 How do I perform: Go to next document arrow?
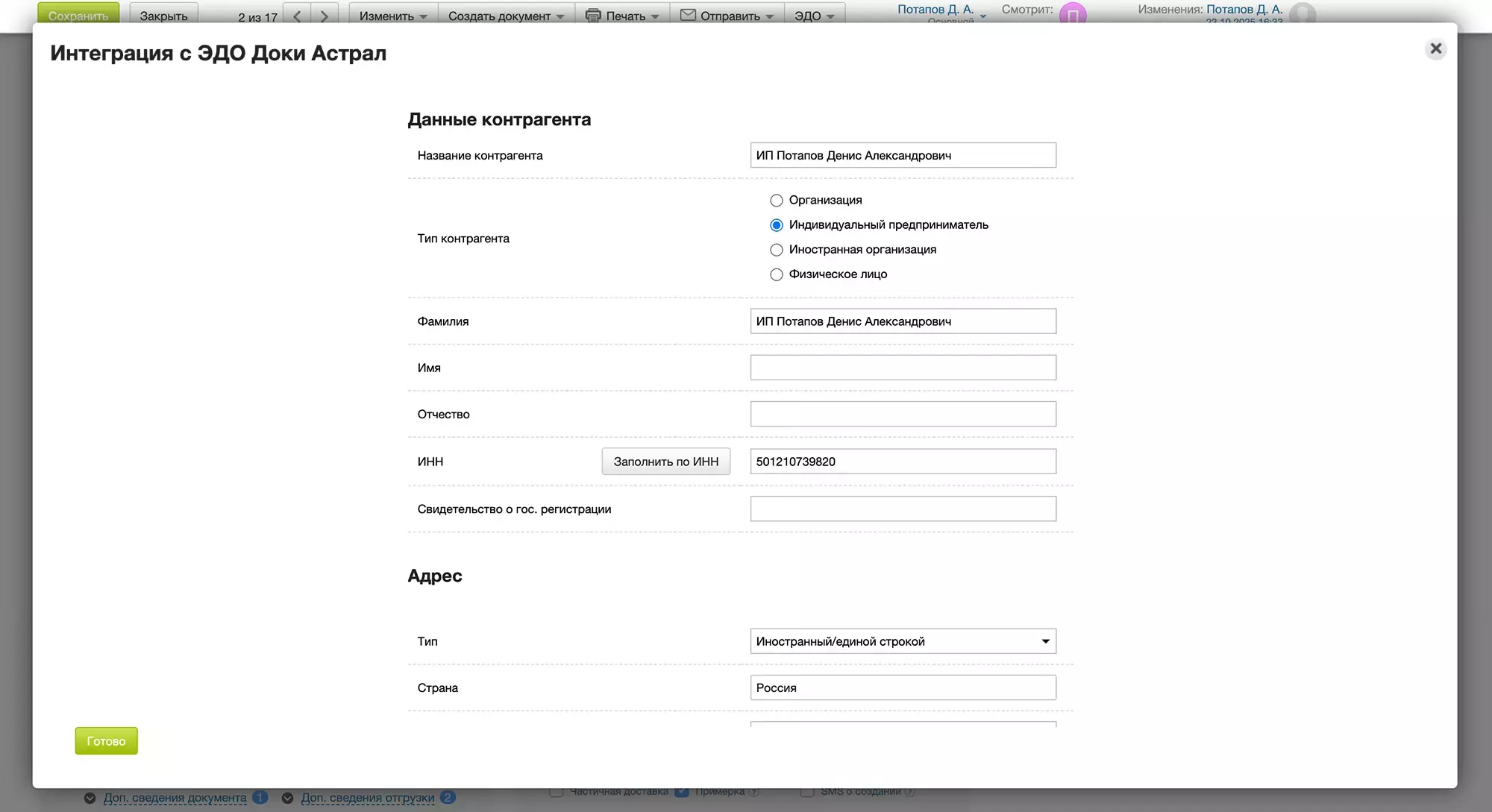(x=324, y=16)
